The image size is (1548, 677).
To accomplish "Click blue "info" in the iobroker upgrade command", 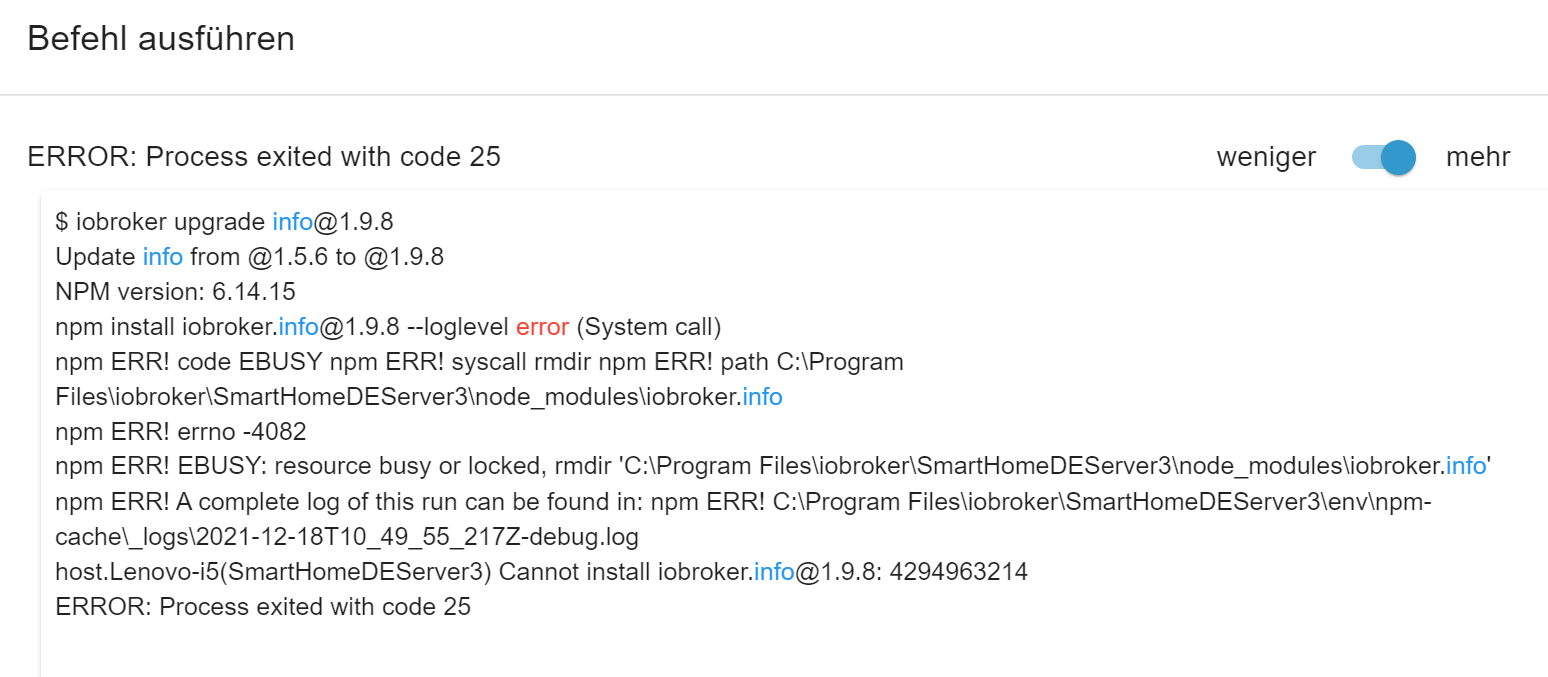I will pyautogui.click(x=292, y=222).
